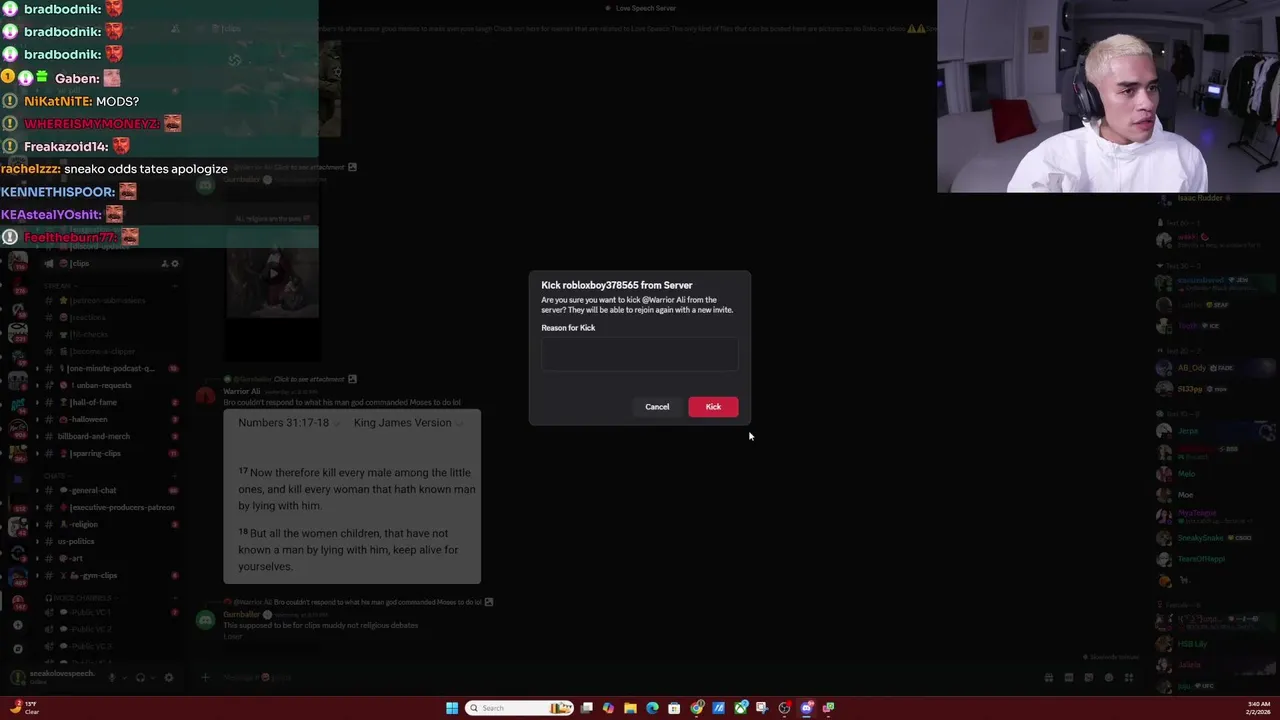Screen dimensions: 1280x720
Task: Expand the gym-clips channel arrow
Action: click(37, 575)
